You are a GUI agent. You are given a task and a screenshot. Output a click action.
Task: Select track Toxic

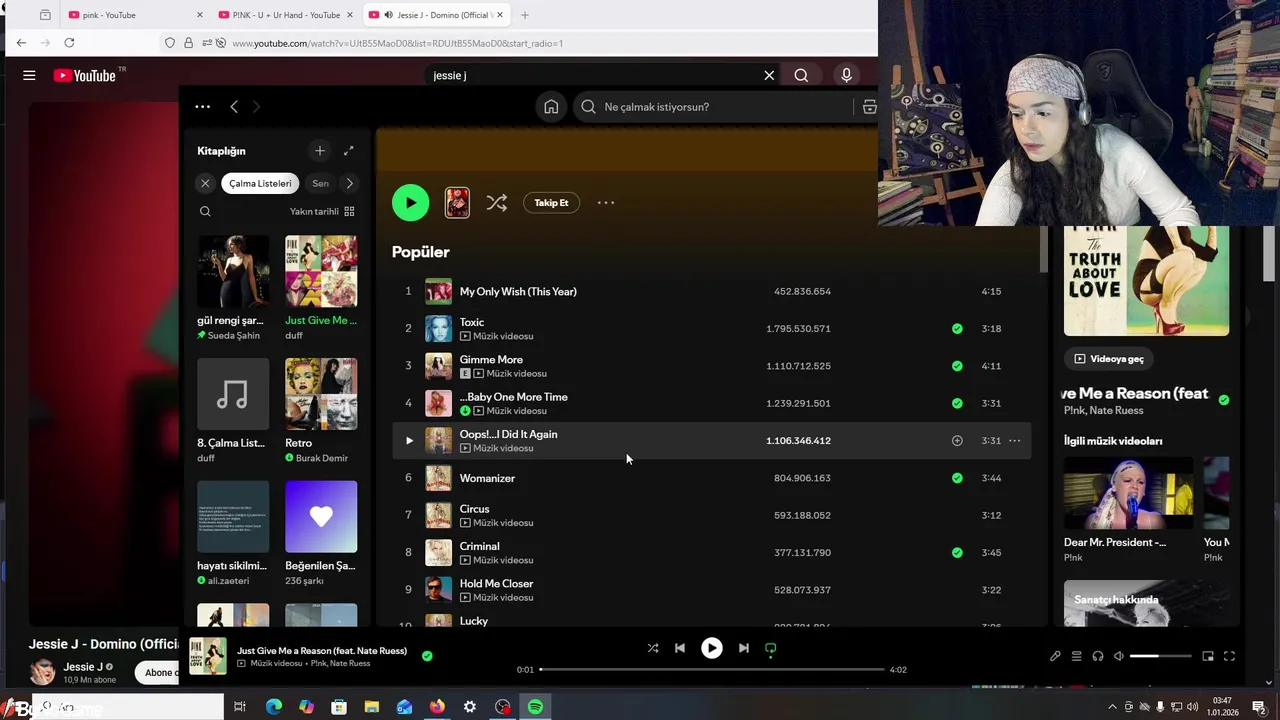click(x=472, y=322)
